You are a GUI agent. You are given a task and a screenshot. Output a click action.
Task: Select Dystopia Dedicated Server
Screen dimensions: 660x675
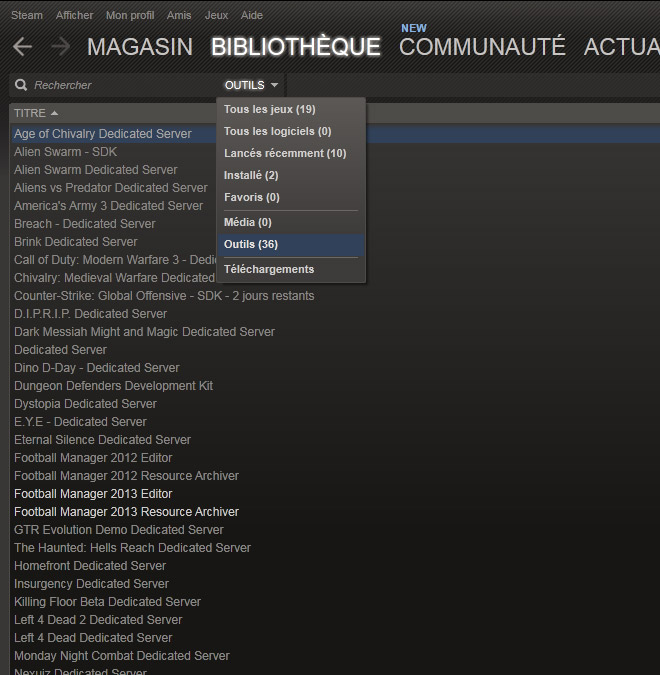[85, 404]
